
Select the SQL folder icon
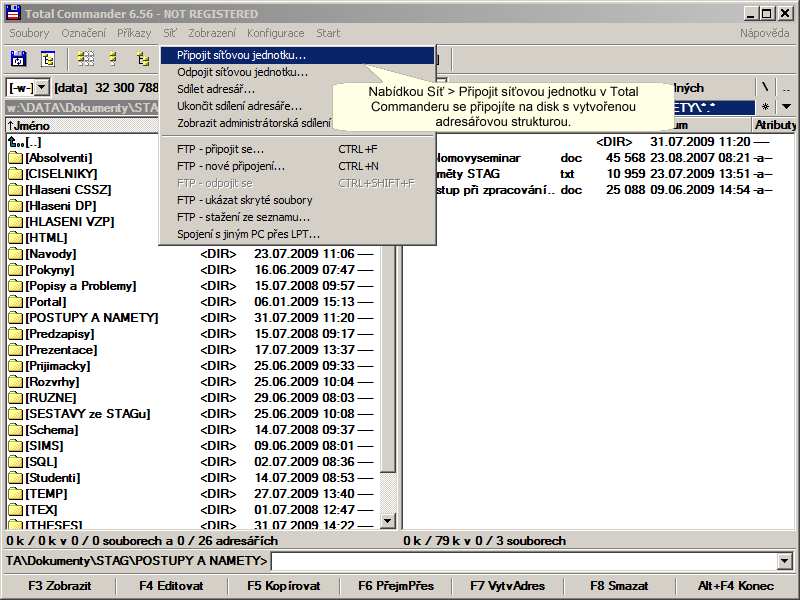[x=16, y=462]
